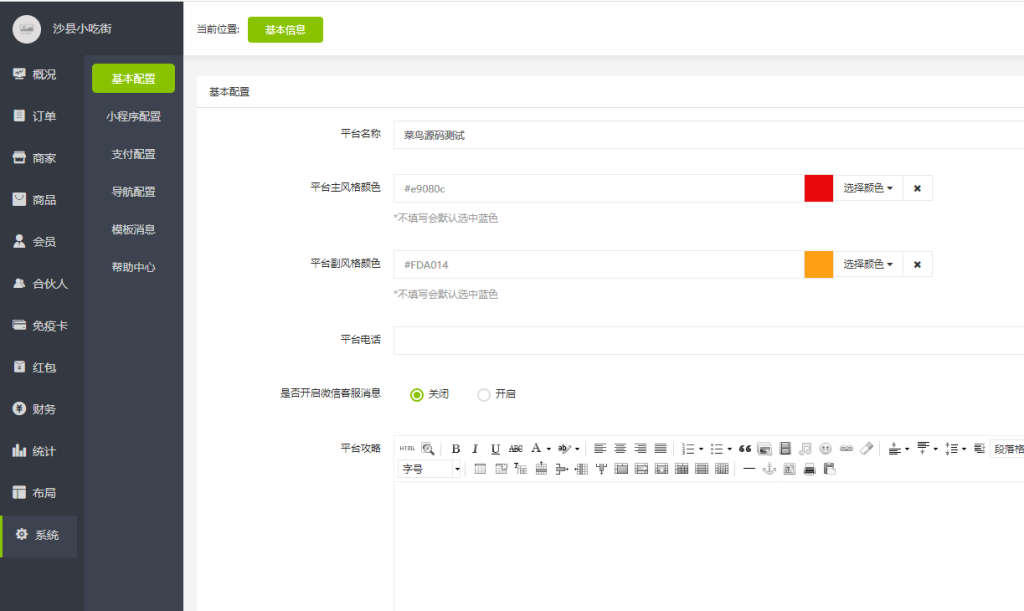Insert blockquote in editor
The width and height of the screenshot is (1024, 611).
pos(744,448)
